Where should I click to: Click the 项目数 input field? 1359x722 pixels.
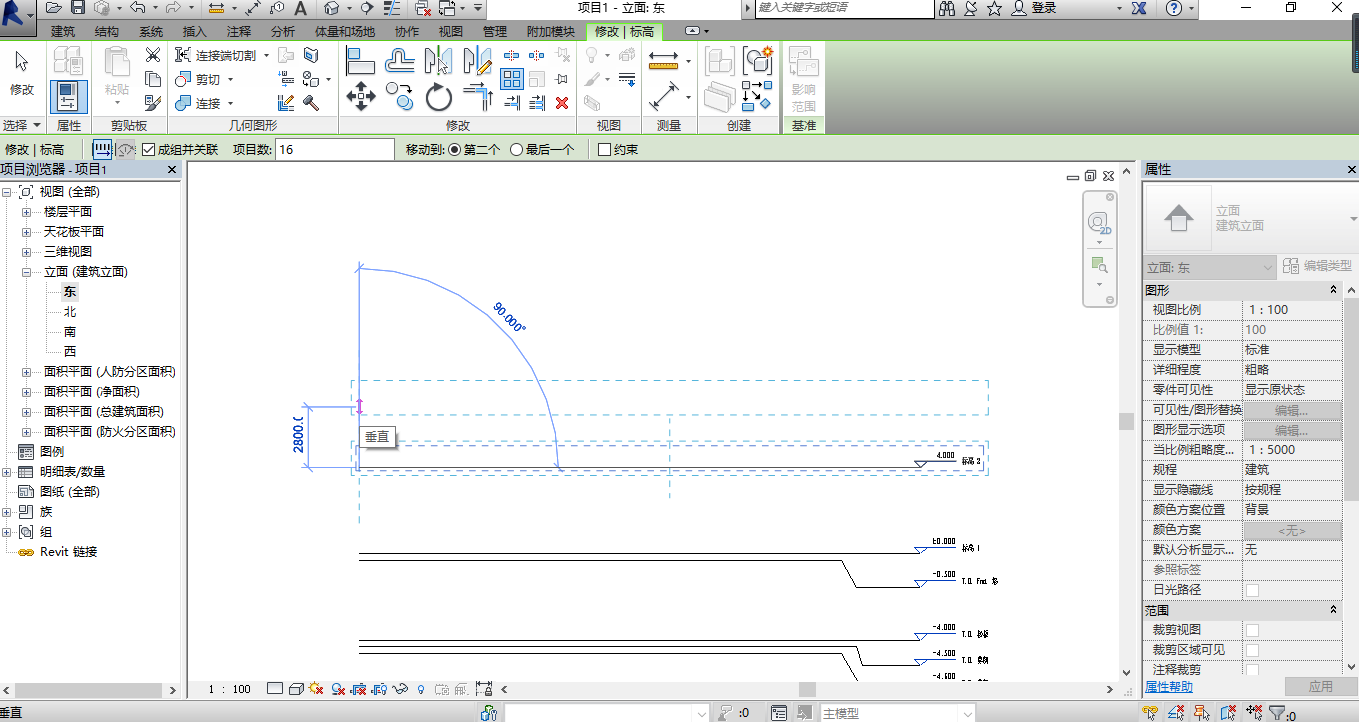tap(334, 150)
